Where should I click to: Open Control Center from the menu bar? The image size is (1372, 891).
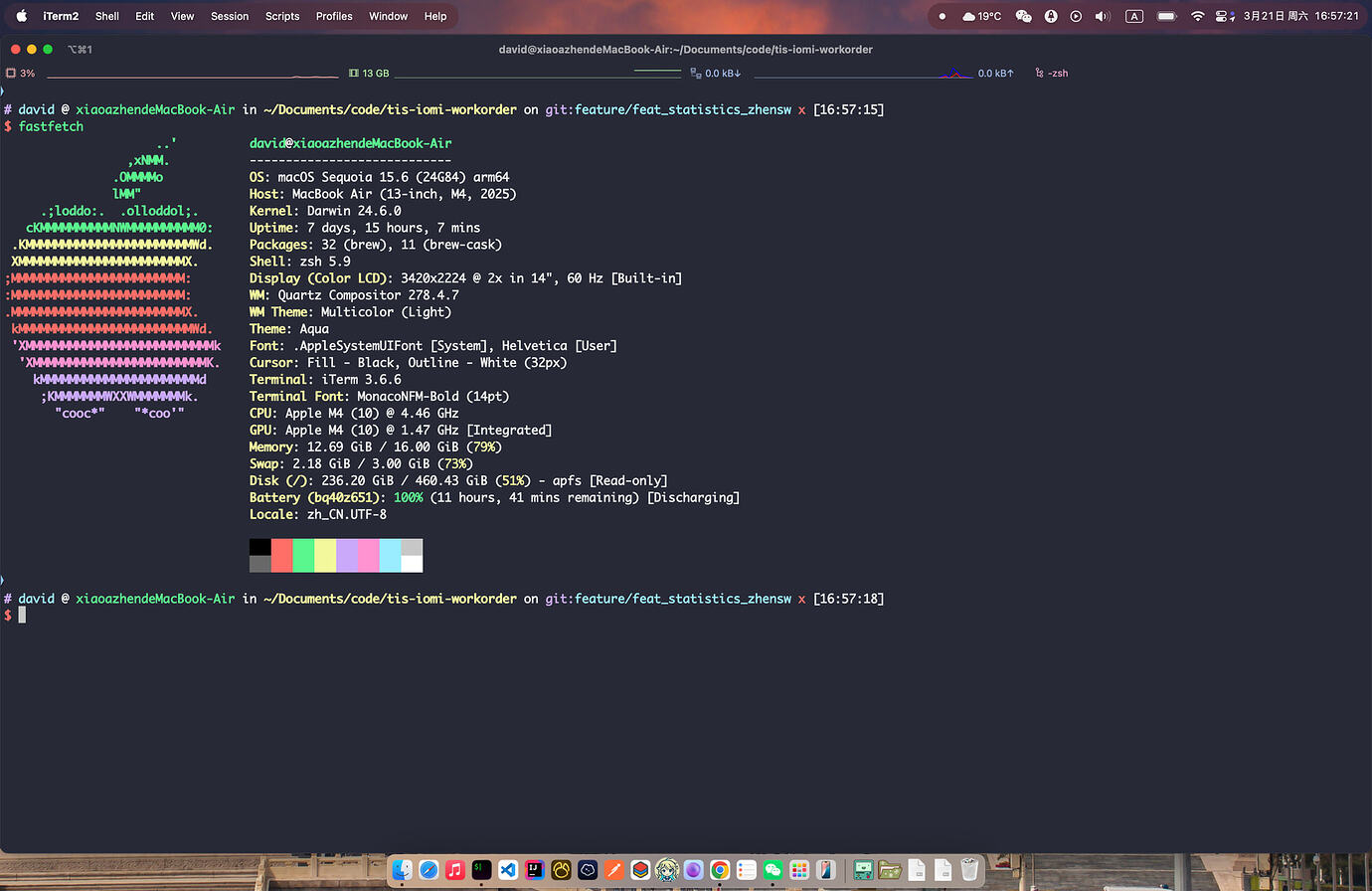pos(1225,16)
